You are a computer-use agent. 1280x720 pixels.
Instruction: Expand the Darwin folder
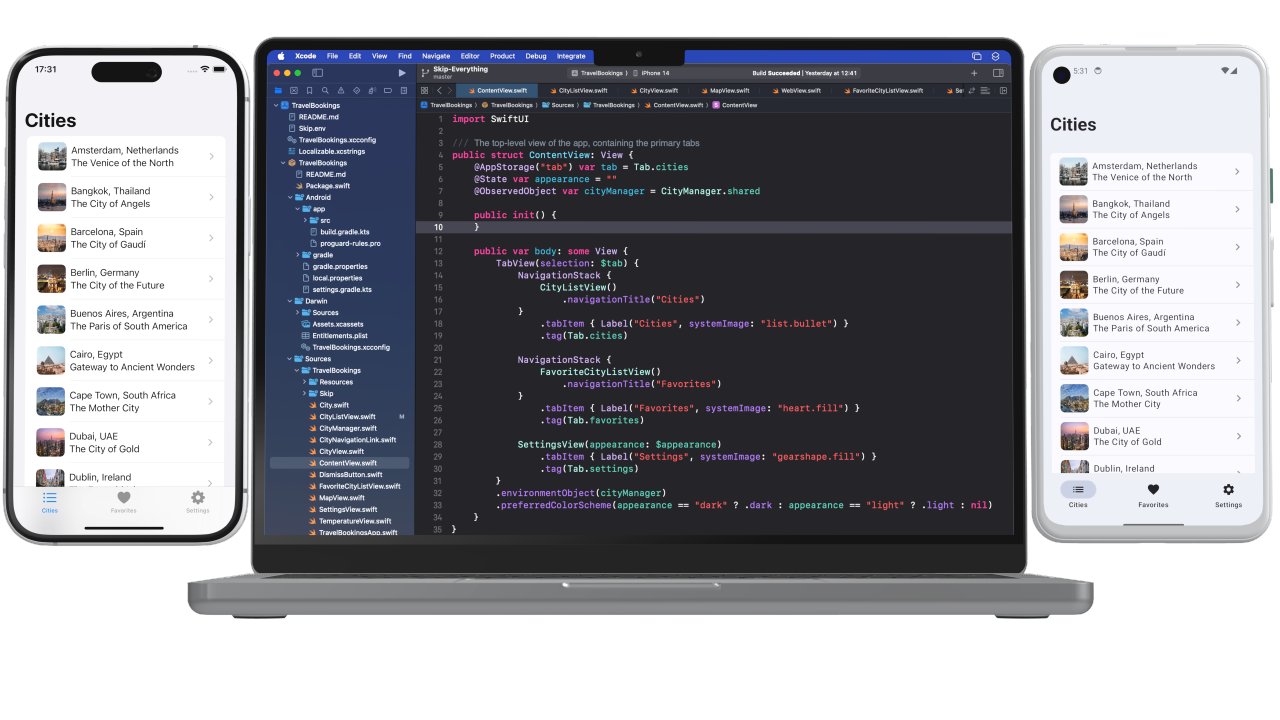coord(290,301)
